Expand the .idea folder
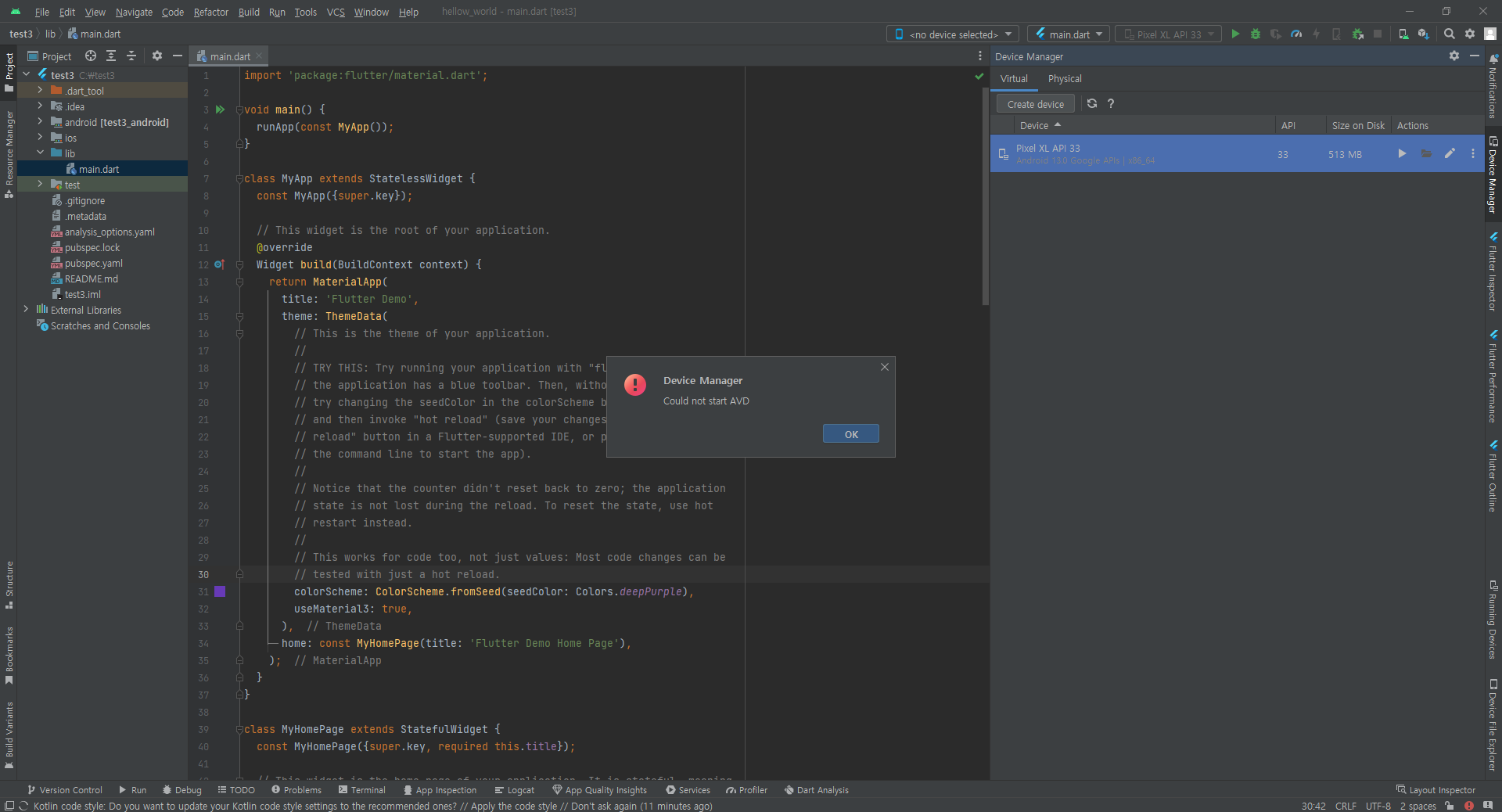 tap(40, 106)
